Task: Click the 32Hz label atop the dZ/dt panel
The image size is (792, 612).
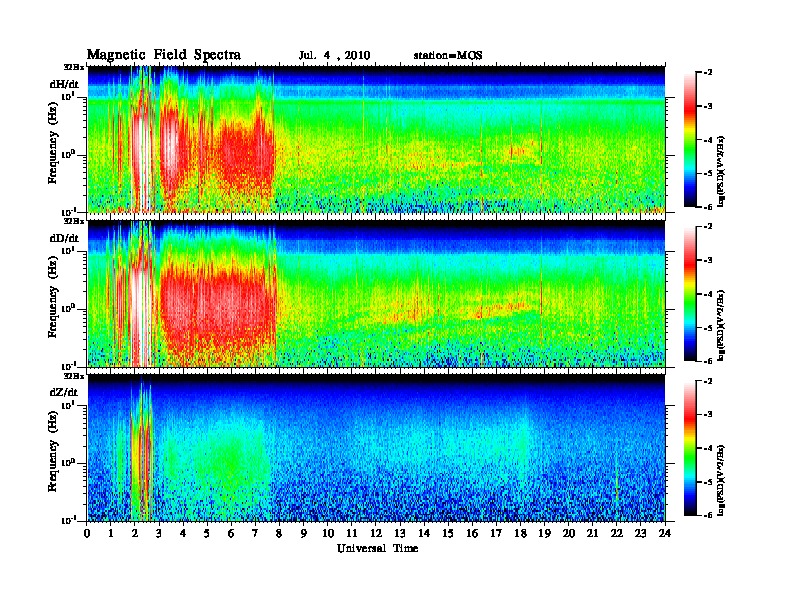Action: 74,376
